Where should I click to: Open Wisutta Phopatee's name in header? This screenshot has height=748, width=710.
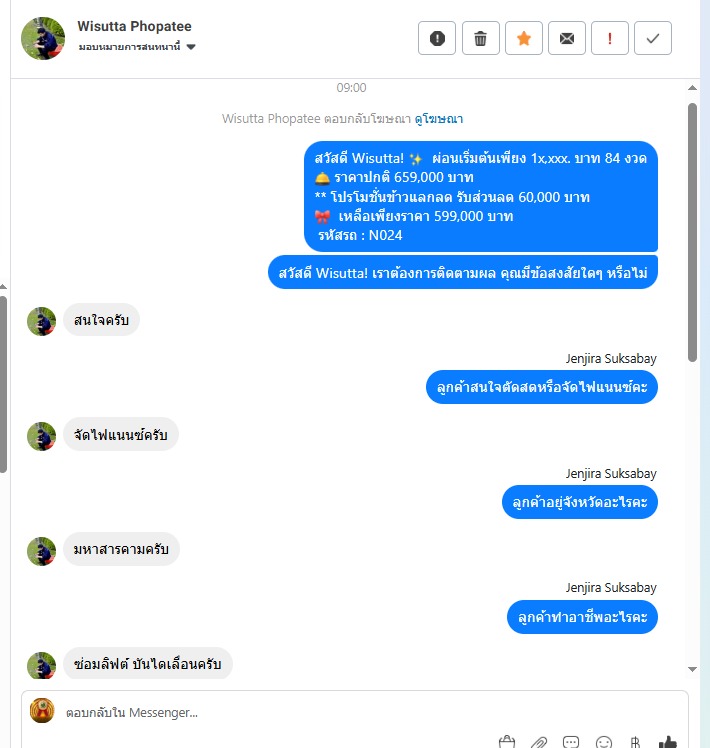[135, 26]
